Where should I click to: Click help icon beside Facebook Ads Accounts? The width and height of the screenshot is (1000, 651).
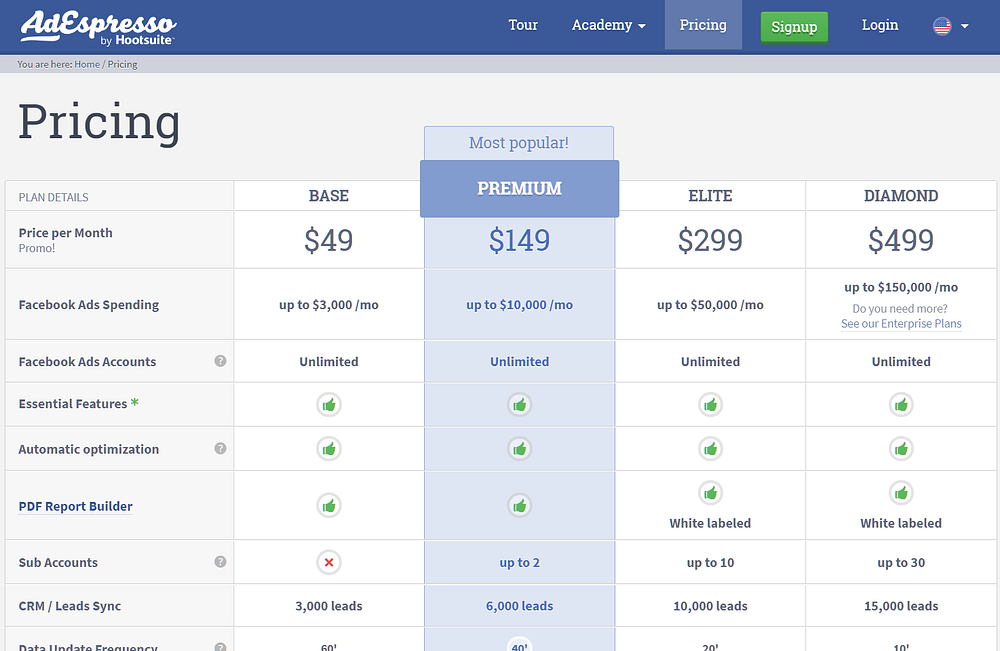point(220,361)
